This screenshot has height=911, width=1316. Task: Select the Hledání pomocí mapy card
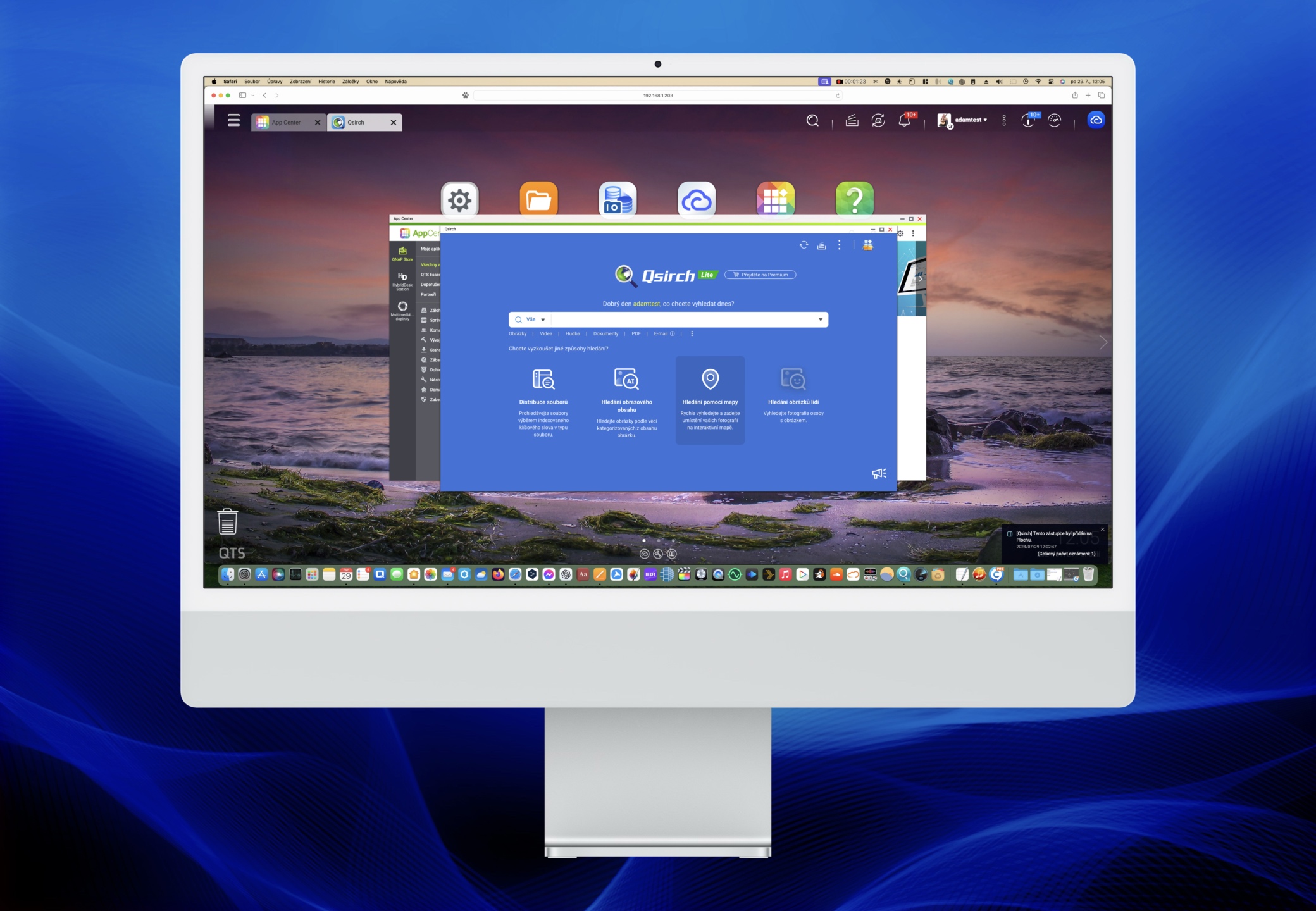710,399
